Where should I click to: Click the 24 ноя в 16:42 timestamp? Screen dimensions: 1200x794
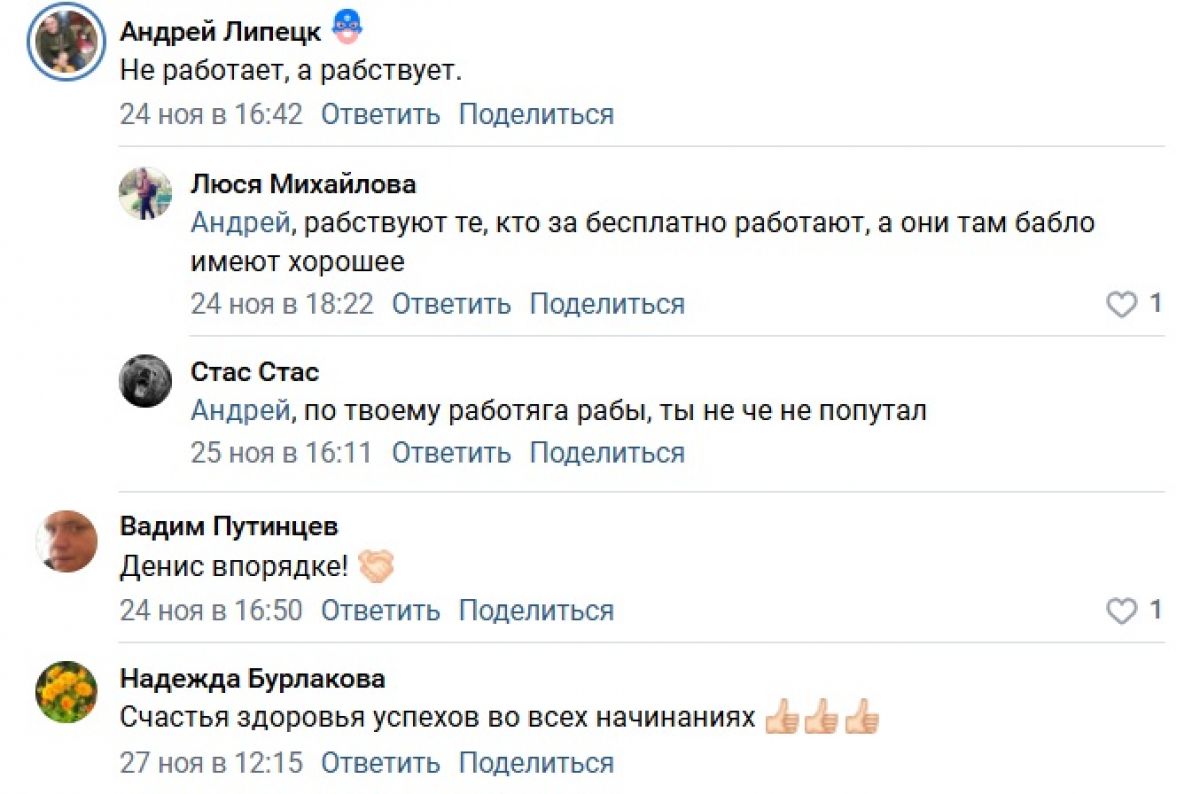[x=211, y=114]
